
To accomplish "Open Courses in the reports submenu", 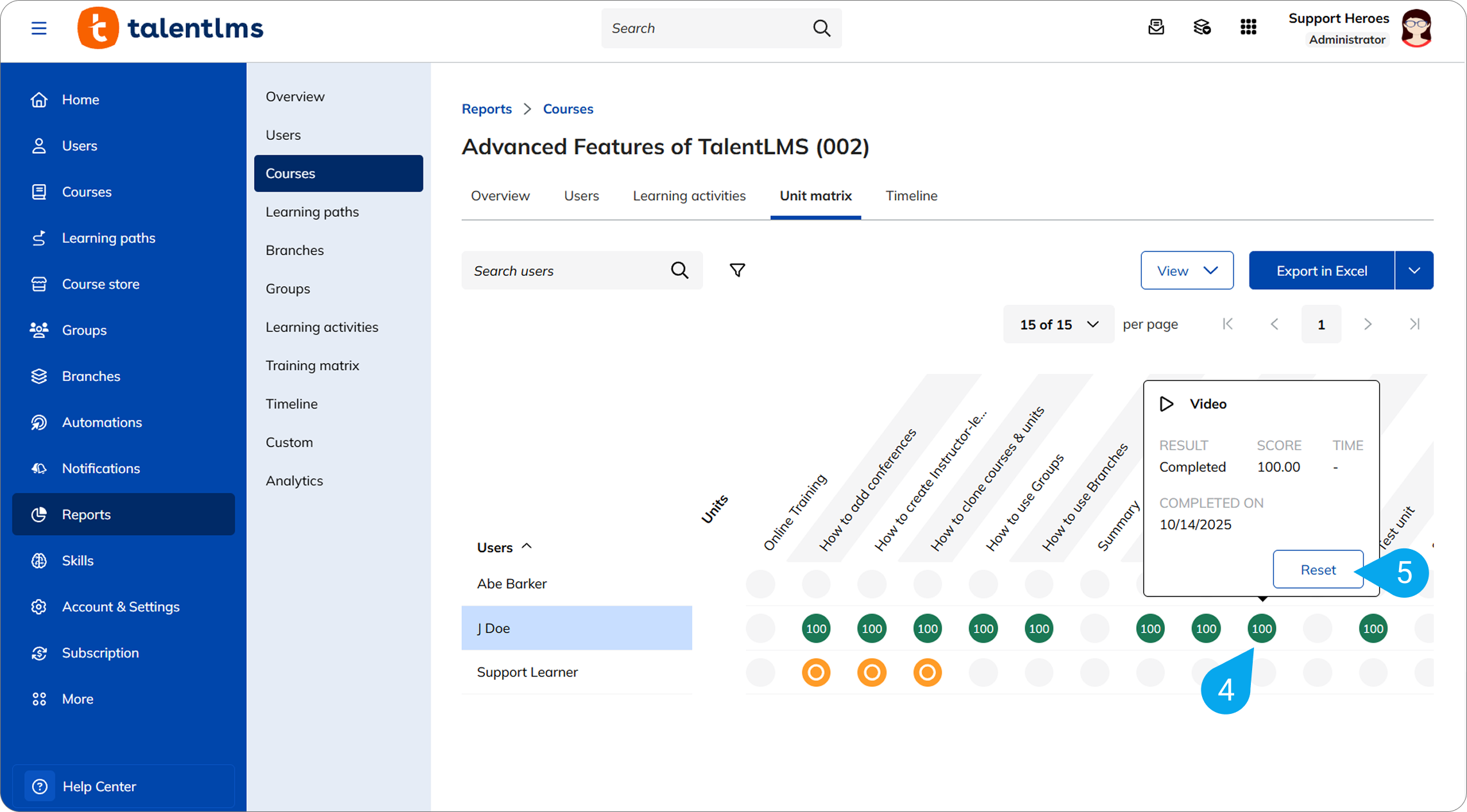I will click(x=339, y=173).
